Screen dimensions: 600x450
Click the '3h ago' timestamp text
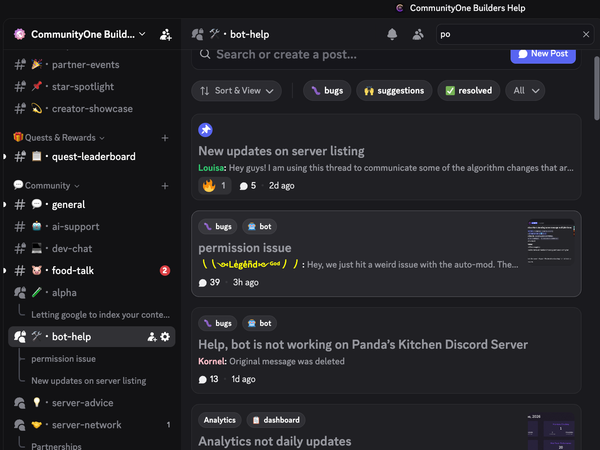[x=246, y=283]
